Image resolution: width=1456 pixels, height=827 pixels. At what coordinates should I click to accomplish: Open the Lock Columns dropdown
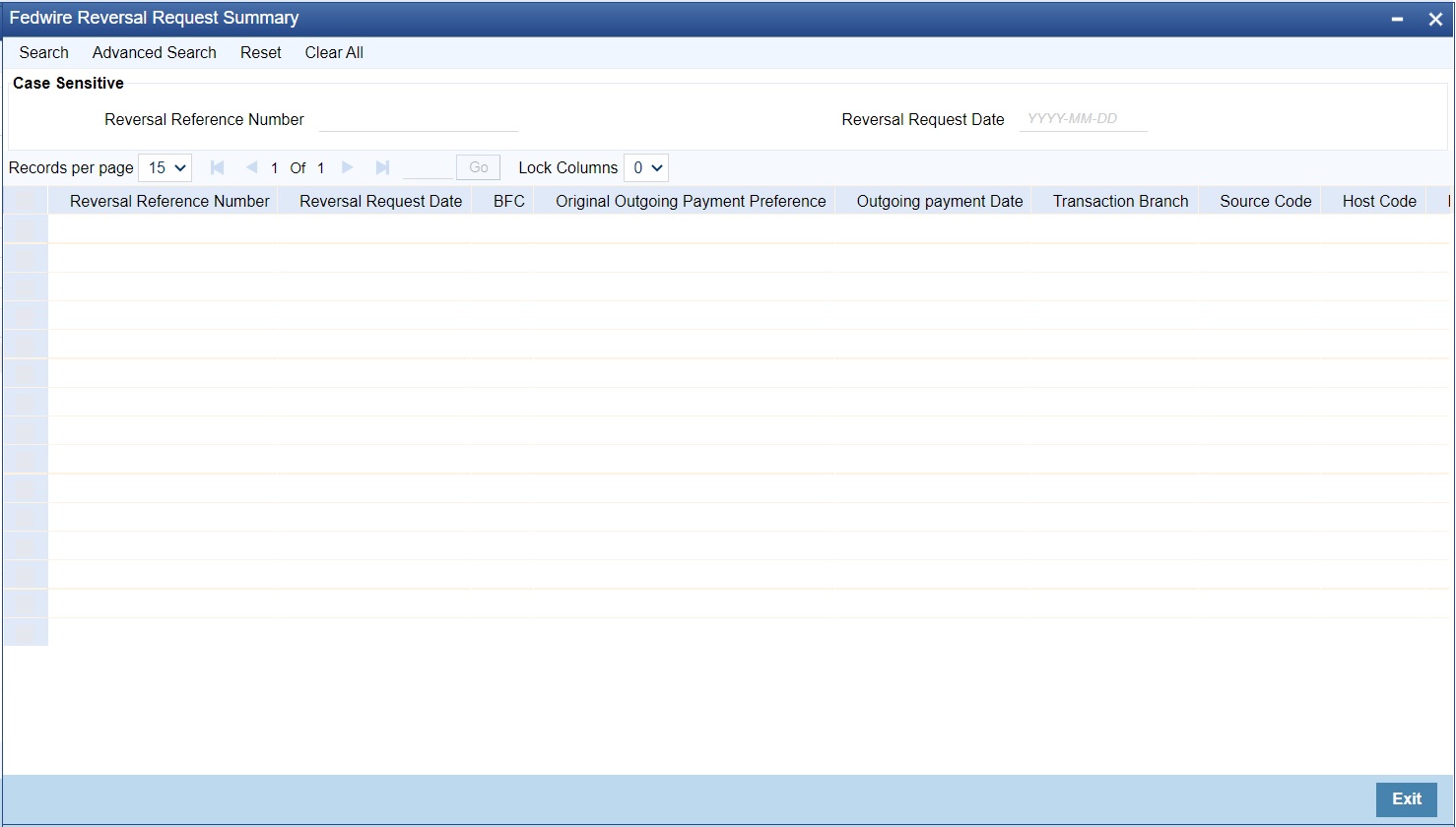pos(646,167)
